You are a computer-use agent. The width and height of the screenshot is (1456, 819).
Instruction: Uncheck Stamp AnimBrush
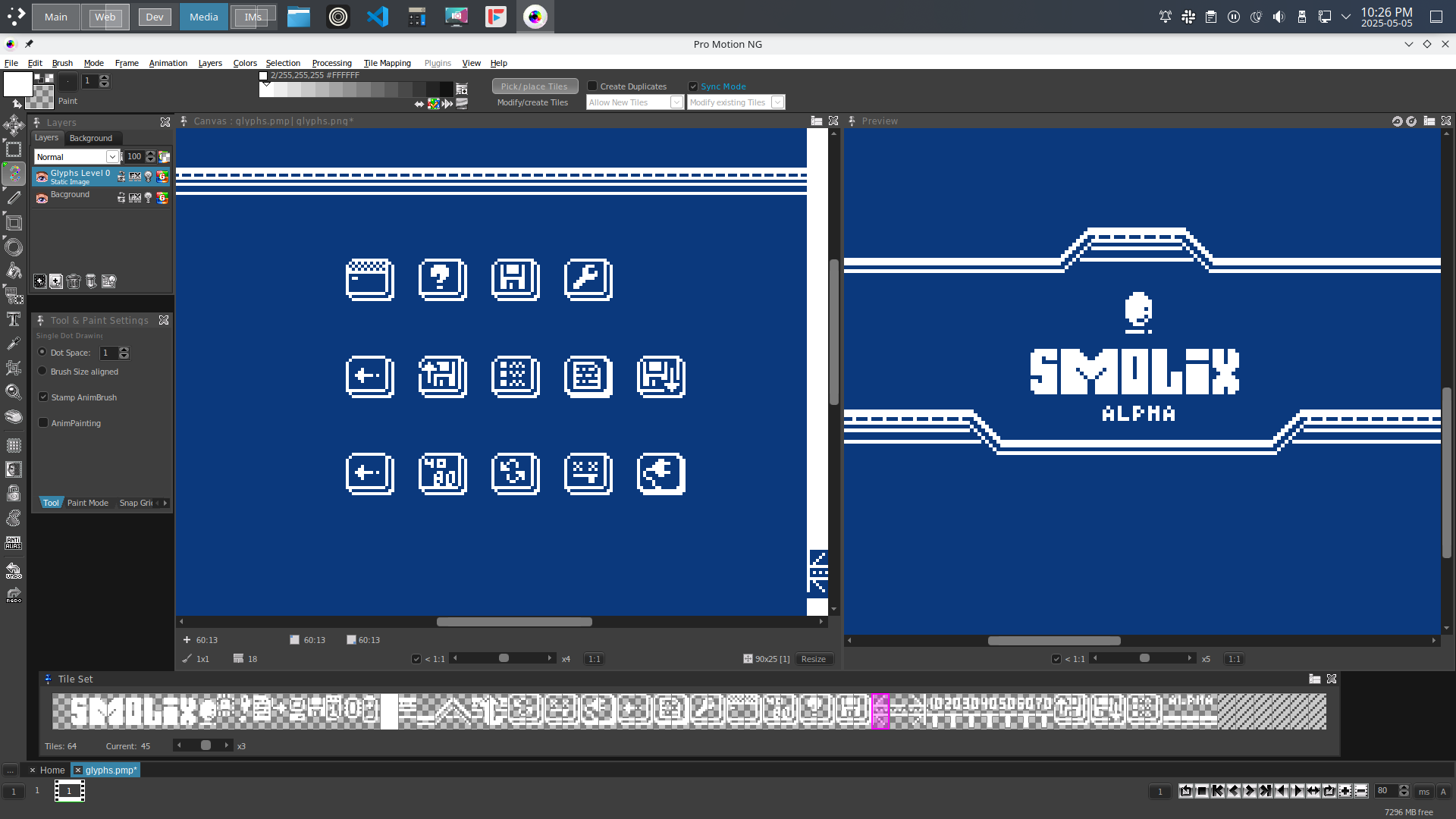click(43, 397)
